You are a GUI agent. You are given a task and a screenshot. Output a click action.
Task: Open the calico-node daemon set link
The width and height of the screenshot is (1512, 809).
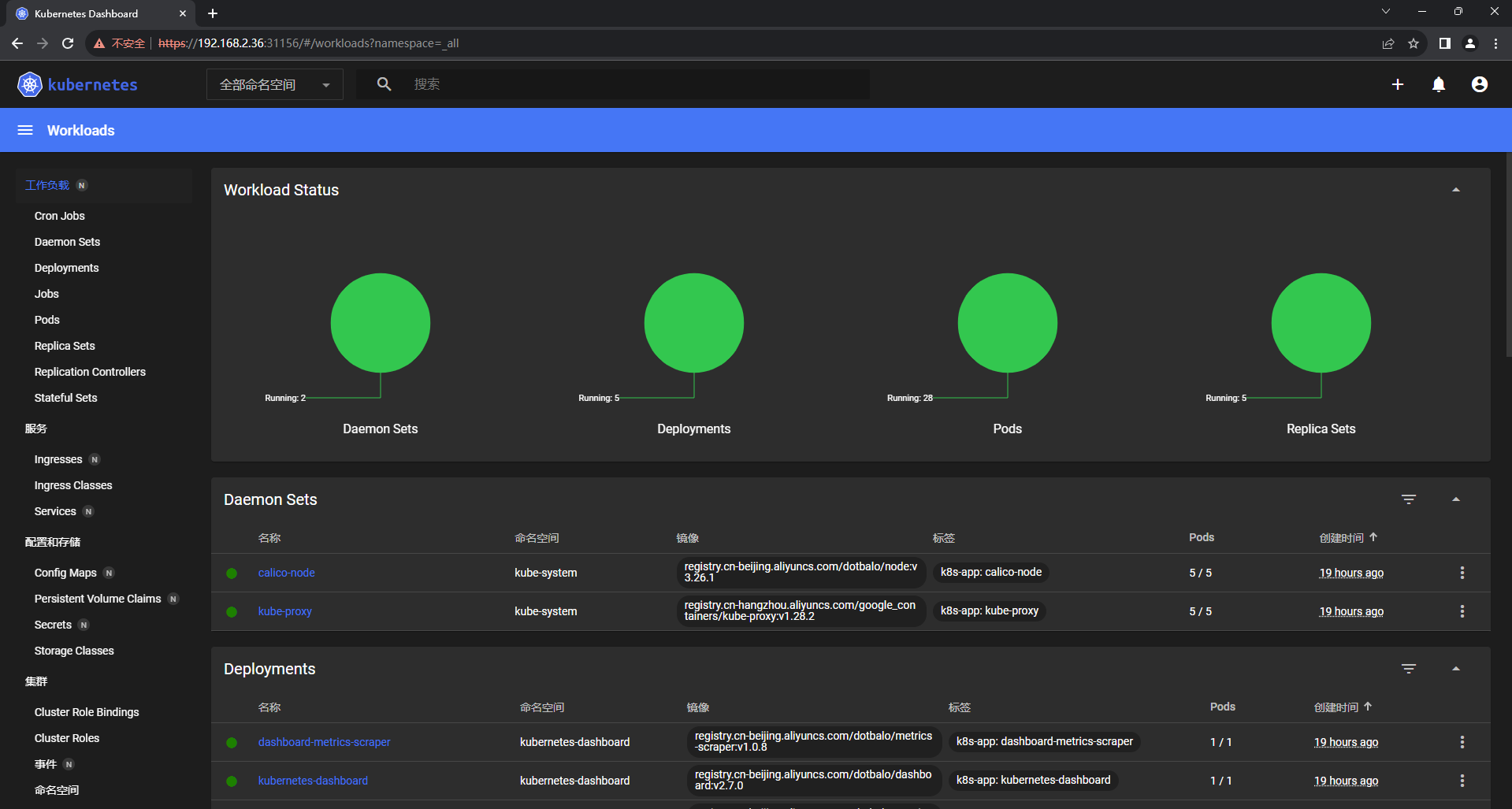pos(286,573)
